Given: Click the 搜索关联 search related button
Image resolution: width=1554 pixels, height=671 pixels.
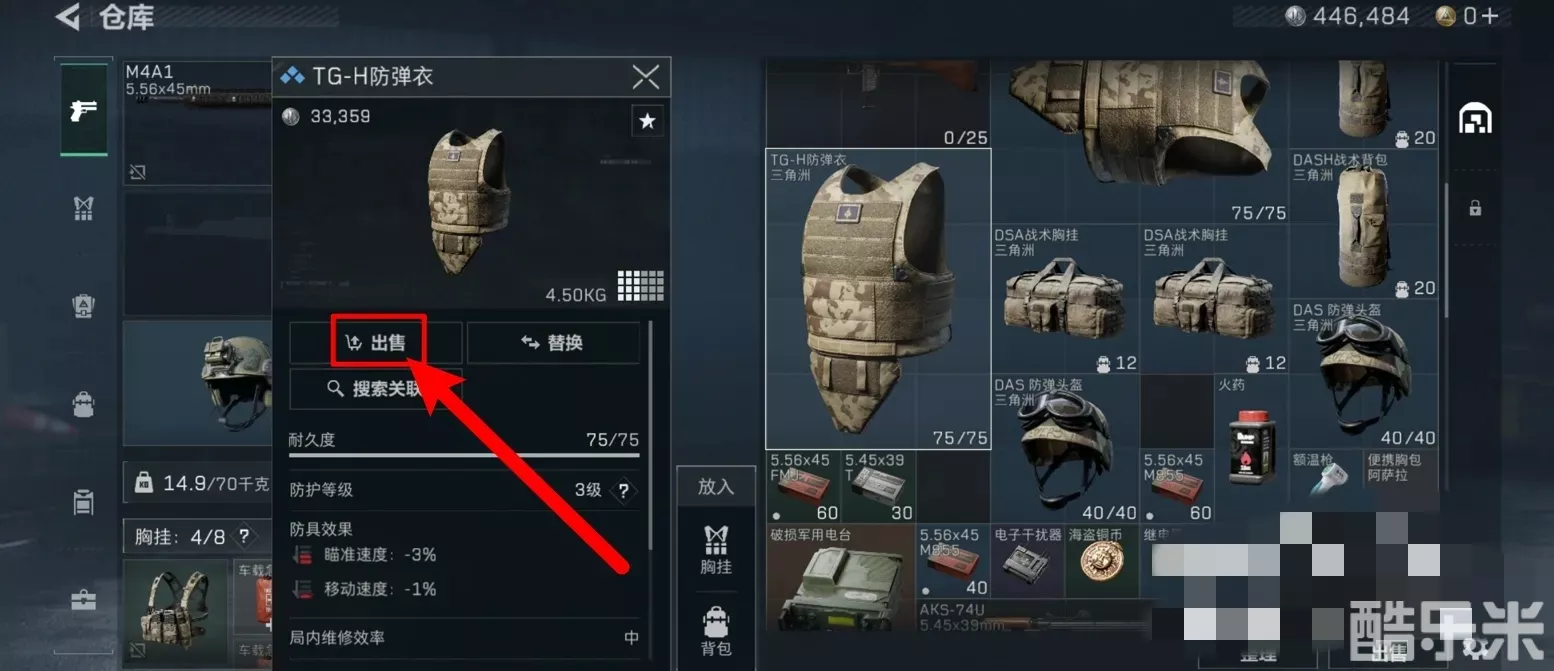Looking at the screenshot, I should pyautogui.click(x=376, y=389).
